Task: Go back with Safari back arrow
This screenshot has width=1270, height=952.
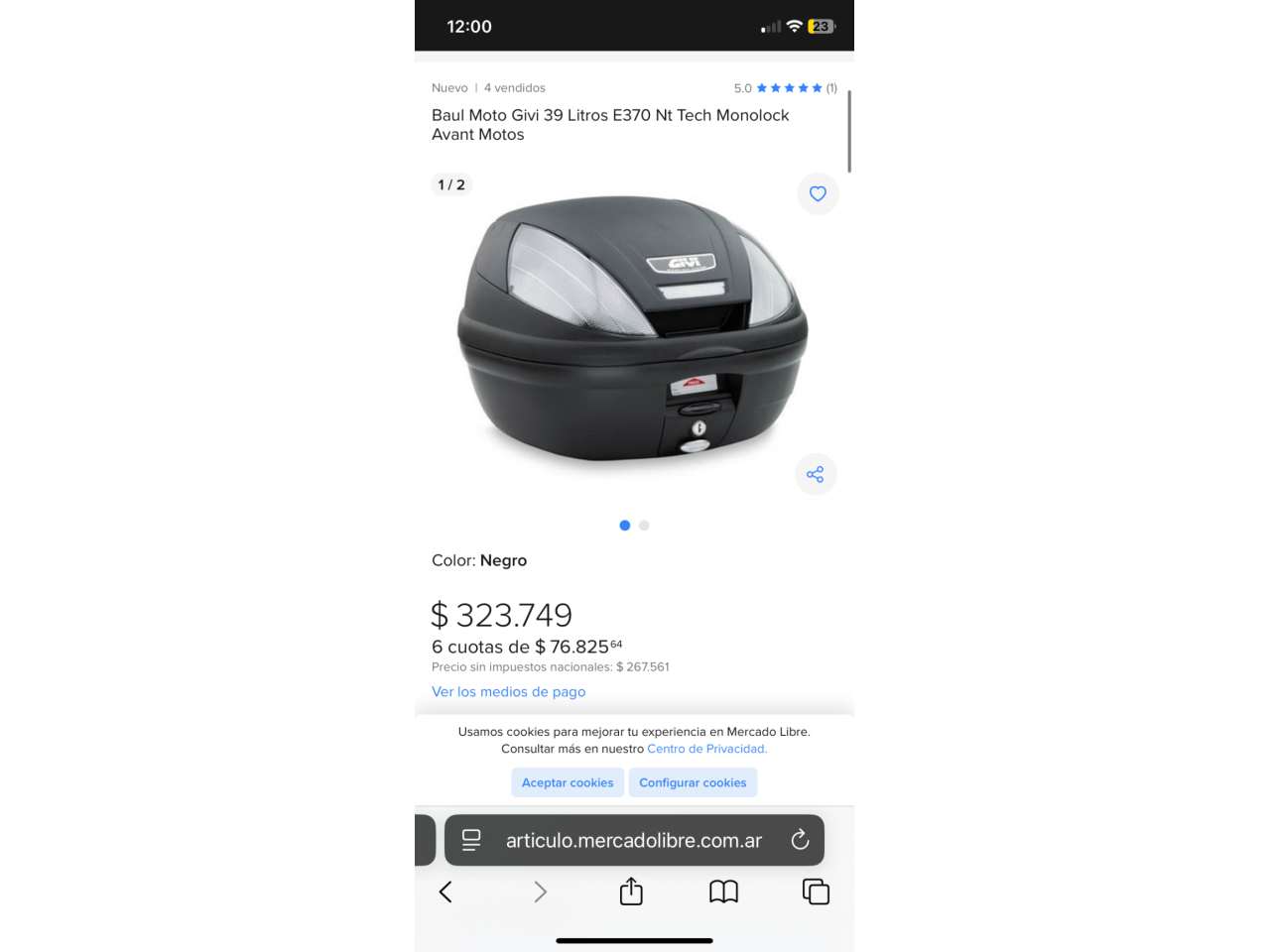Action: point(445,892)
